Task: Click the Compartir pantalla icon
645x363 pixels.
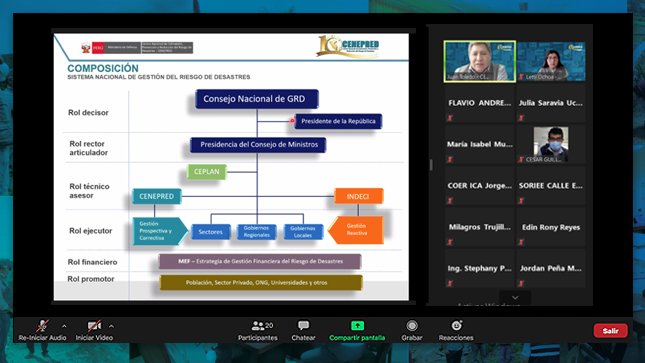Action: tap(357, 326)
